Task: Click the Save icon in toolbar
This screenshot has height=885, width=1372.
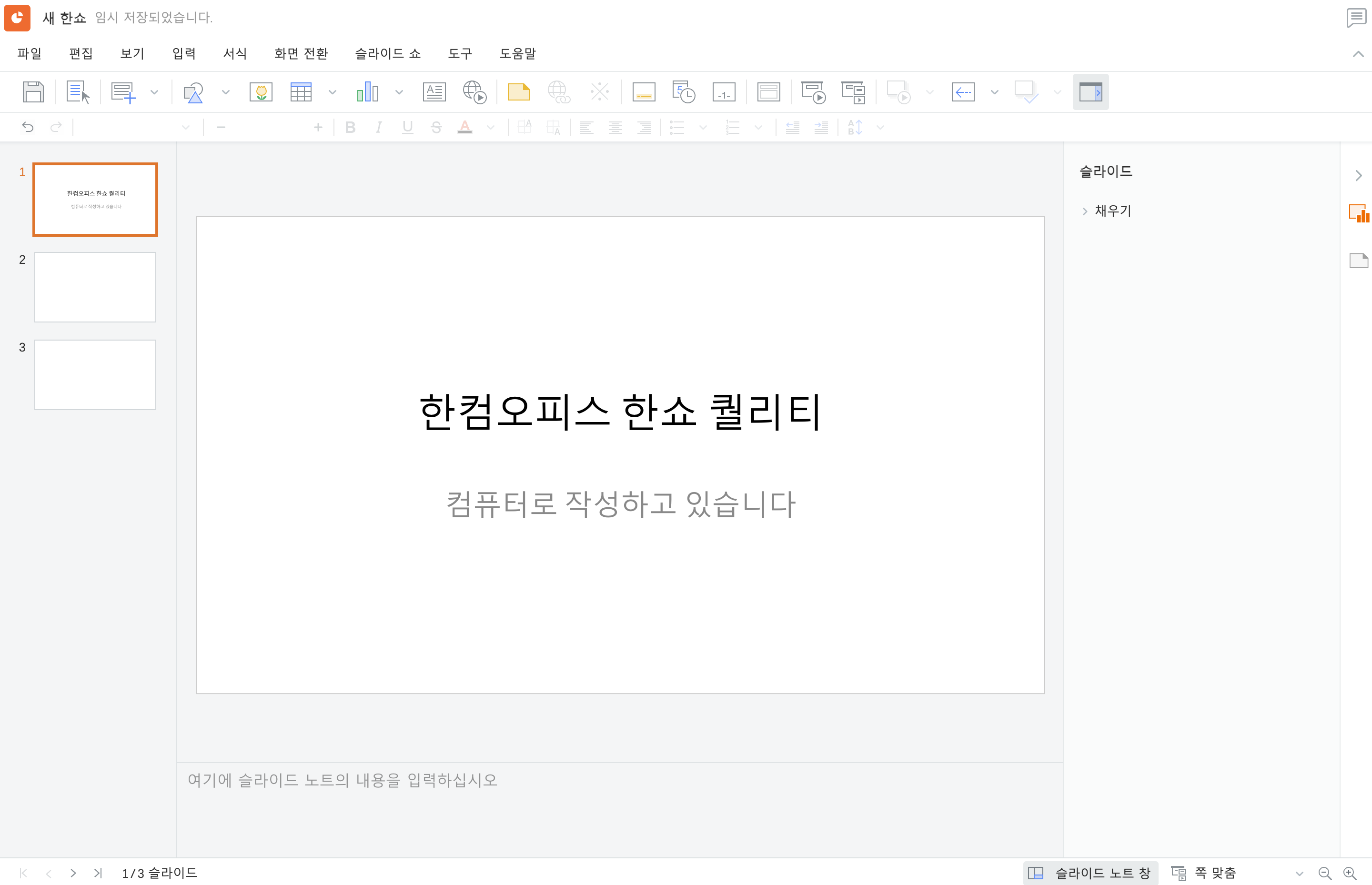Action: (33, 92)
